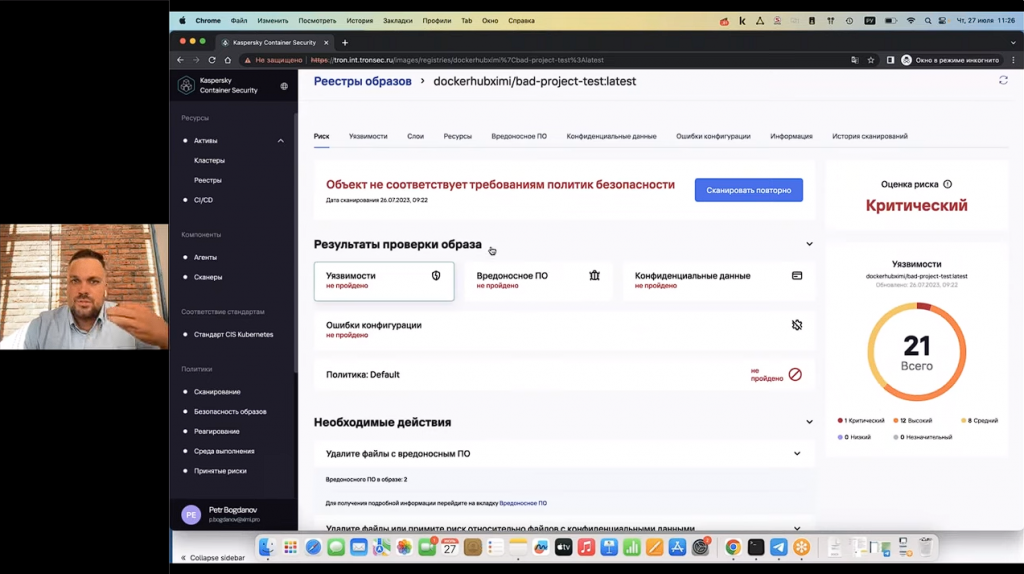Switch to the Вредоносное ПО tab
Screen dimensions: 1024x574
(519, 136)
